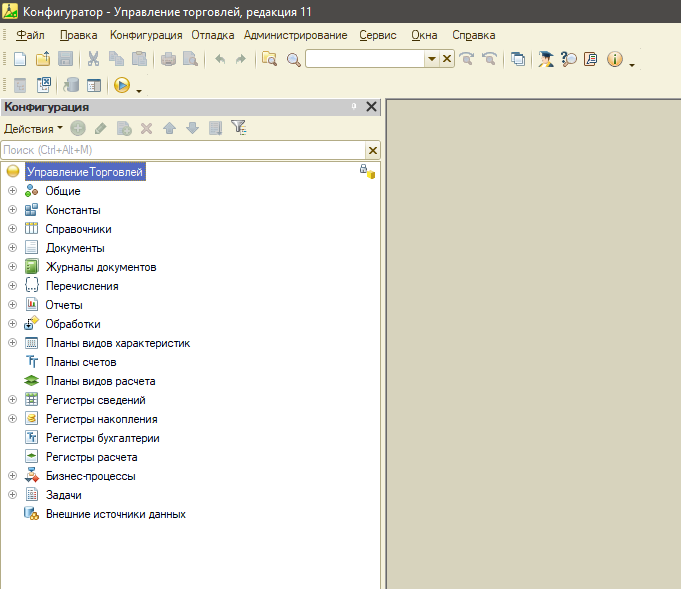The height and width of the screenshot is (589, 681).
Task: Select the УправлениеТорговлей root node
Action: 85,172
